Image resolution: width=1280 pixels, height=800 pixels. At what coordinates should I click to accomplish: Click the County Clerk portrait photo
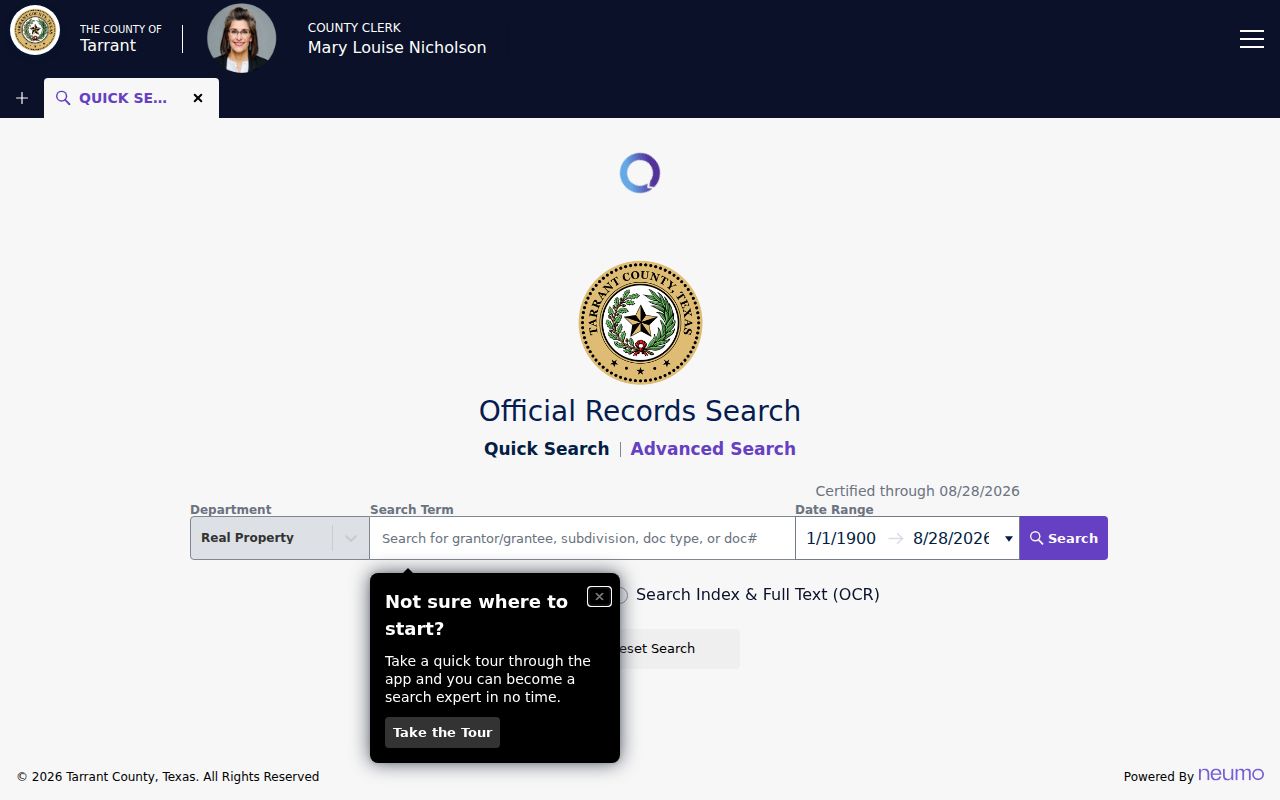point(241,38)
